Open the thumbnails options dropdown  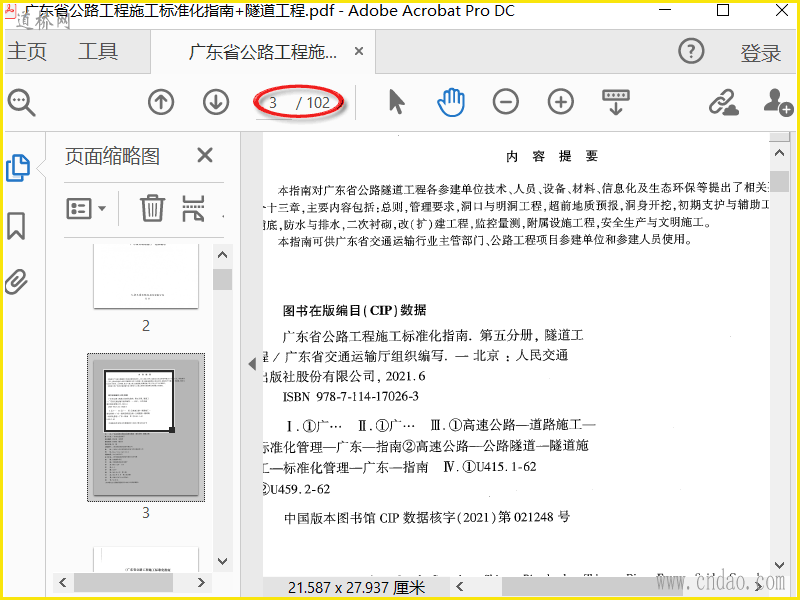tap(86, 208)
